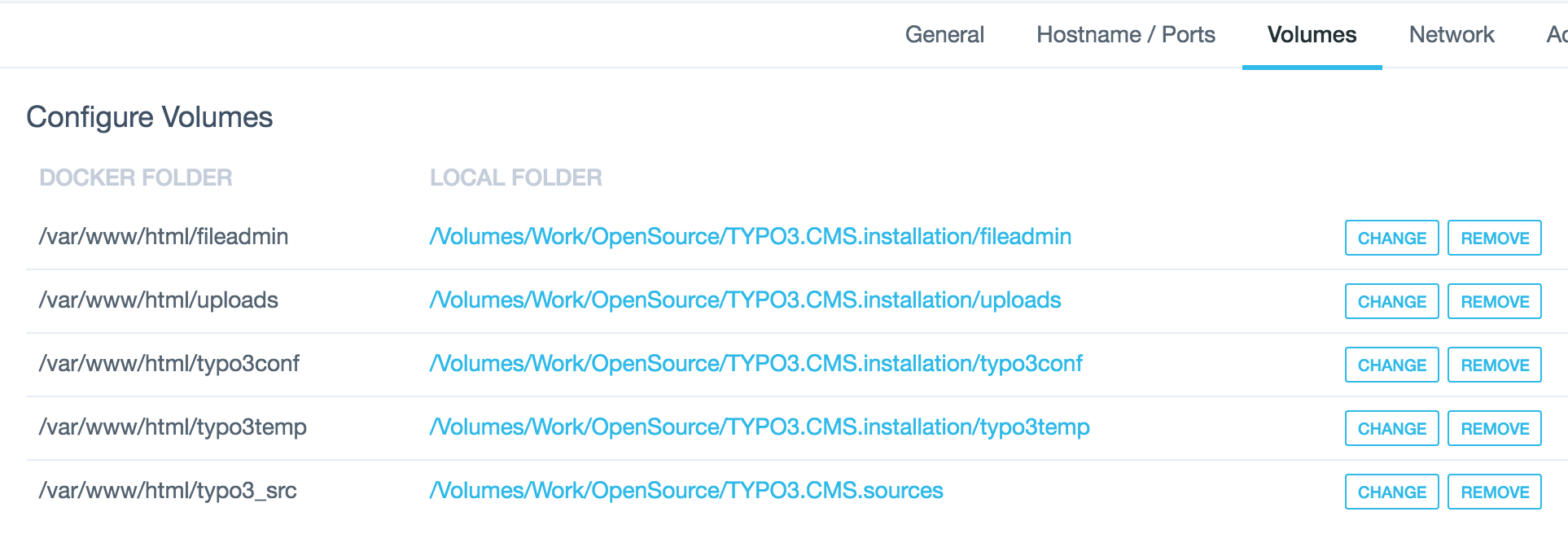Viewport: 1568px width, 547px height.
Task: Change the typo3conf local folder
Action: click(x=1391, y=365)
